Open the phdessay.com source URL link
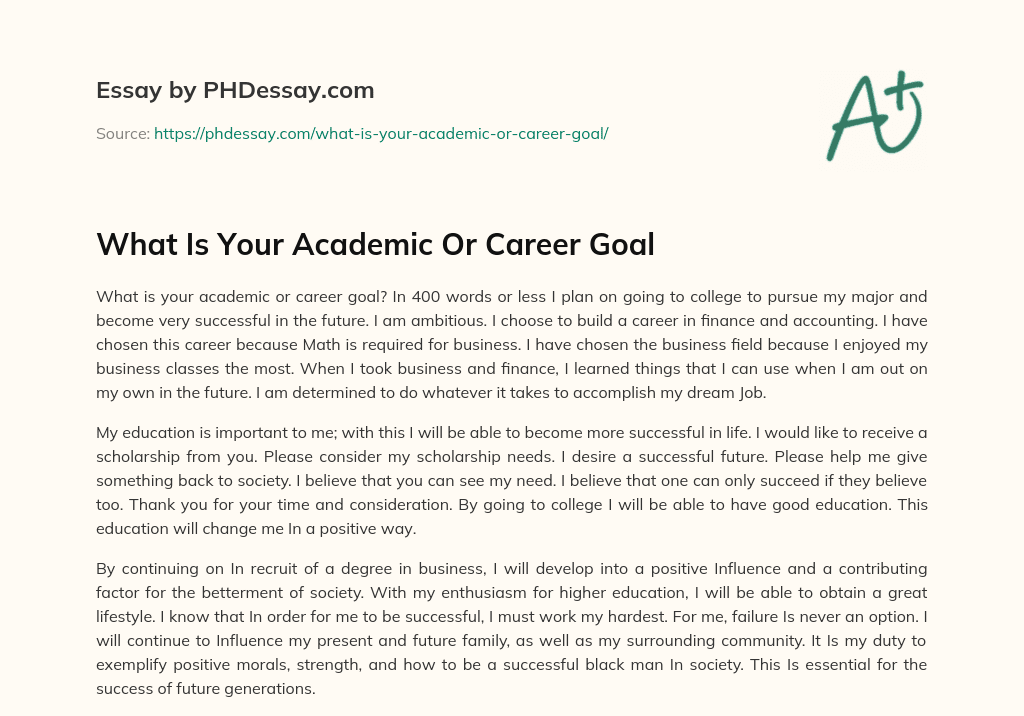Screen dimensions: 1024x716 tap(381, 133)
